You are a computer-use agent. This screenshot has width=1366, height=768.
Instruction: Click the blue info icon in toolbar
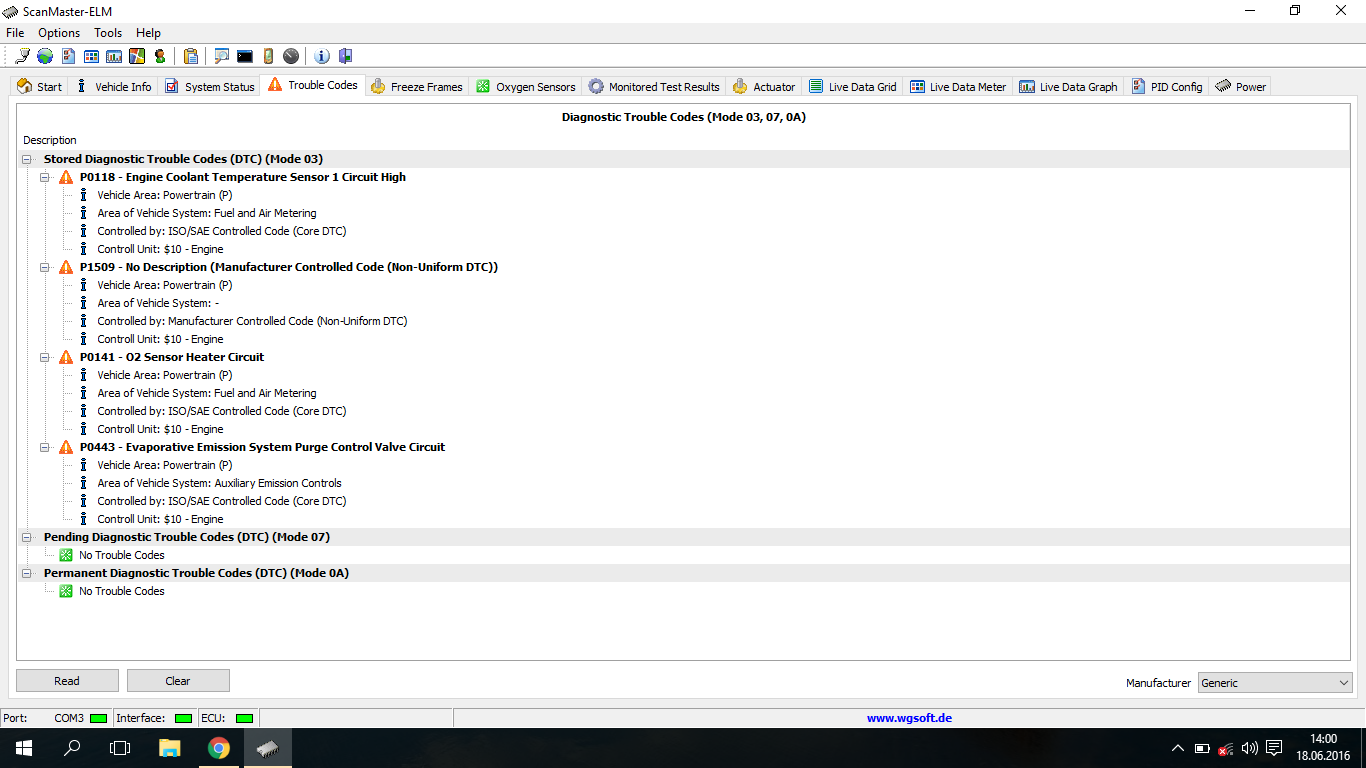[322, 56]
